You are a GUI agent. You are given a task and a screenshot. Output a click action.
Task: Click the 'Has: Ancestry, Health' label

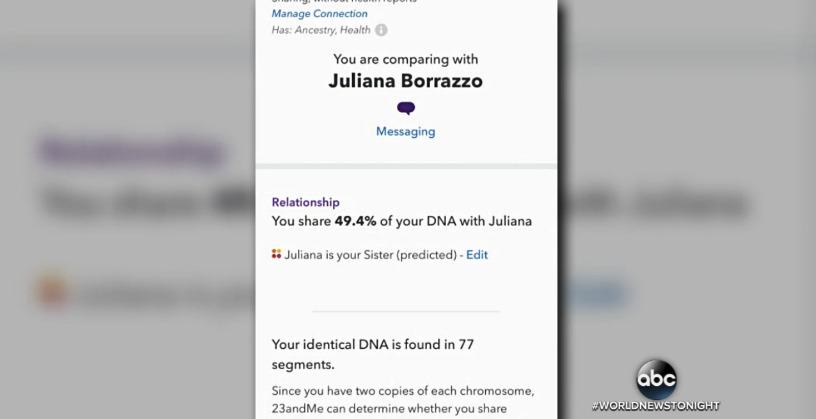coord(321,30)
